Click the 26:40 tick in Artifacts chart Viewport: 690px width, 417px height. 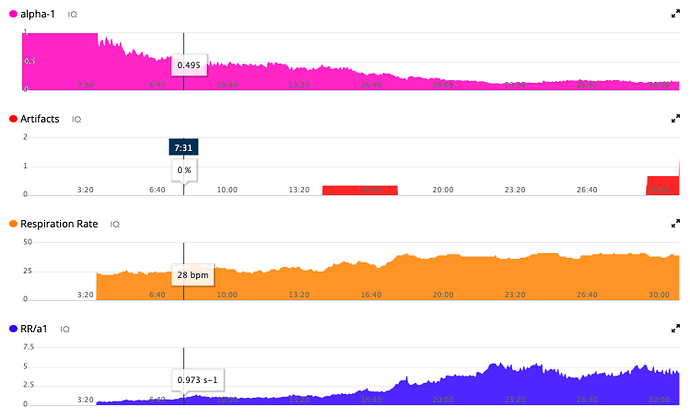click(587, 190)
